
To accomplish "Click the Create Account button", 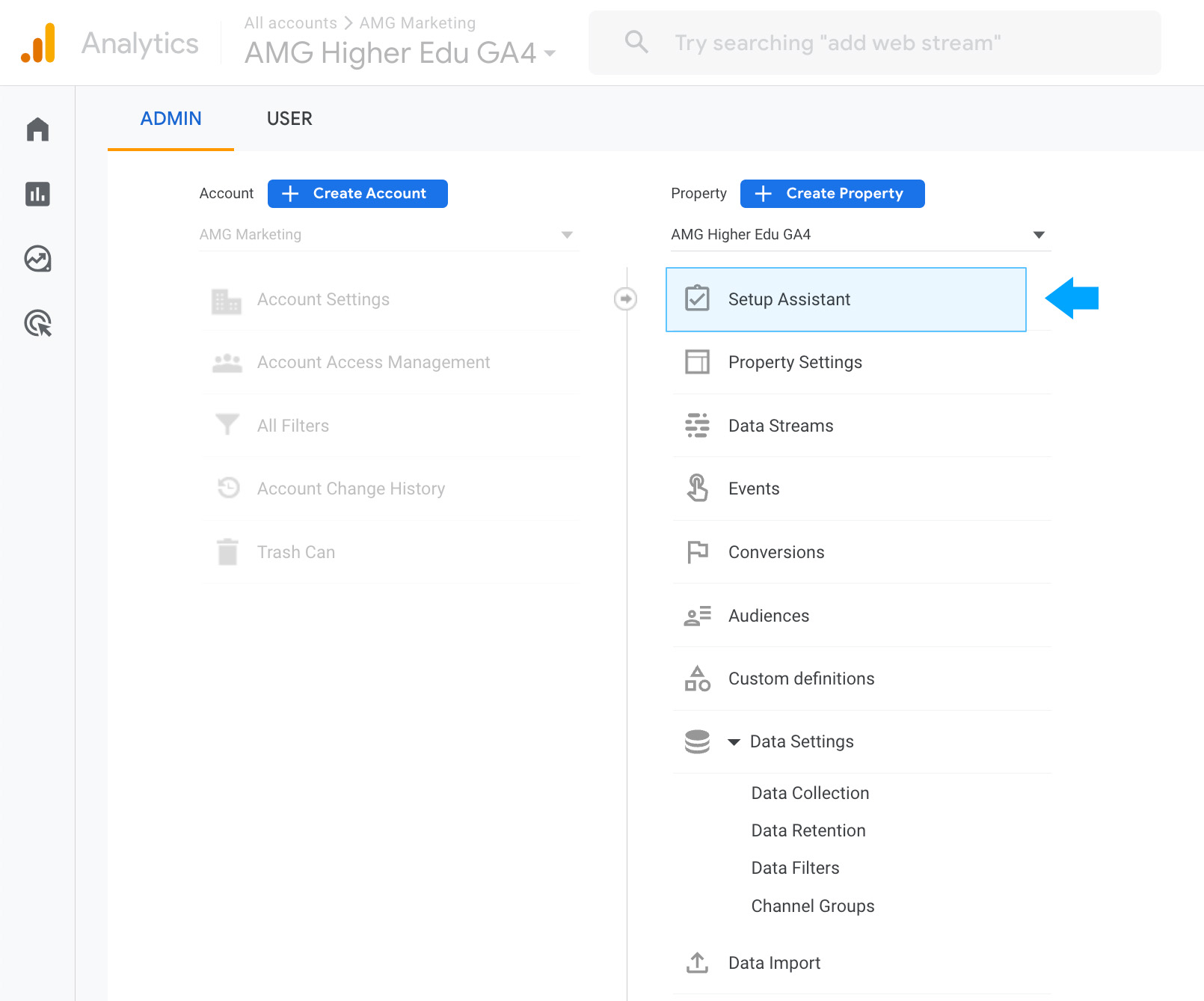I will (x=357, y=194).
